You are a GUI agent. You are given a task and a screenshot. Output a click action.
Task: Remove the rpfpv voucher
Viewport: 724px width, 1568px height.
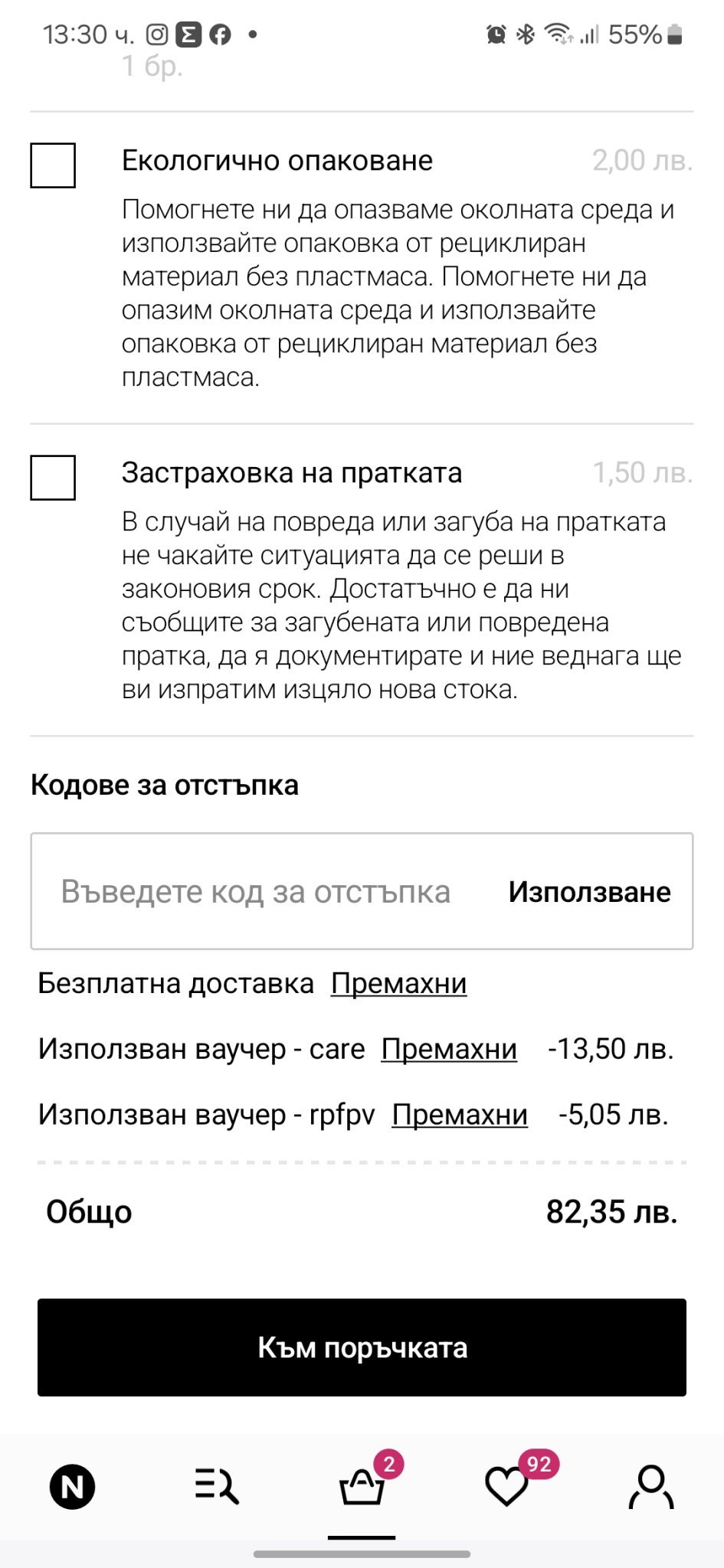[460, 1116]
